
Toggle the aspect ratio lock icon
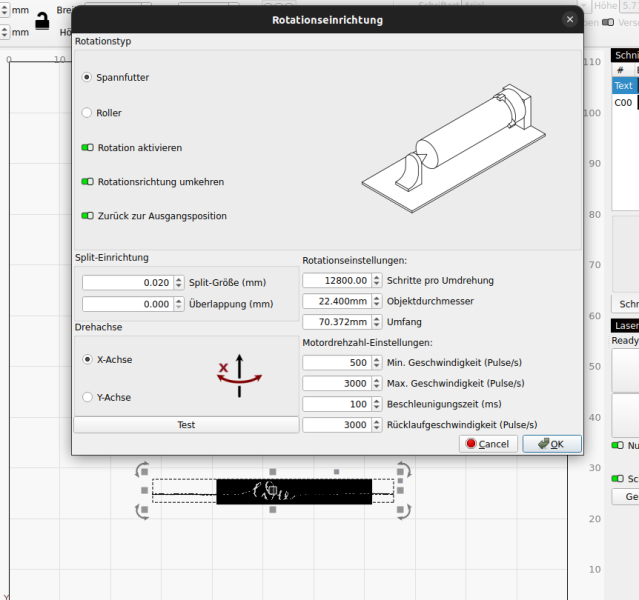(x=42, y=20)
